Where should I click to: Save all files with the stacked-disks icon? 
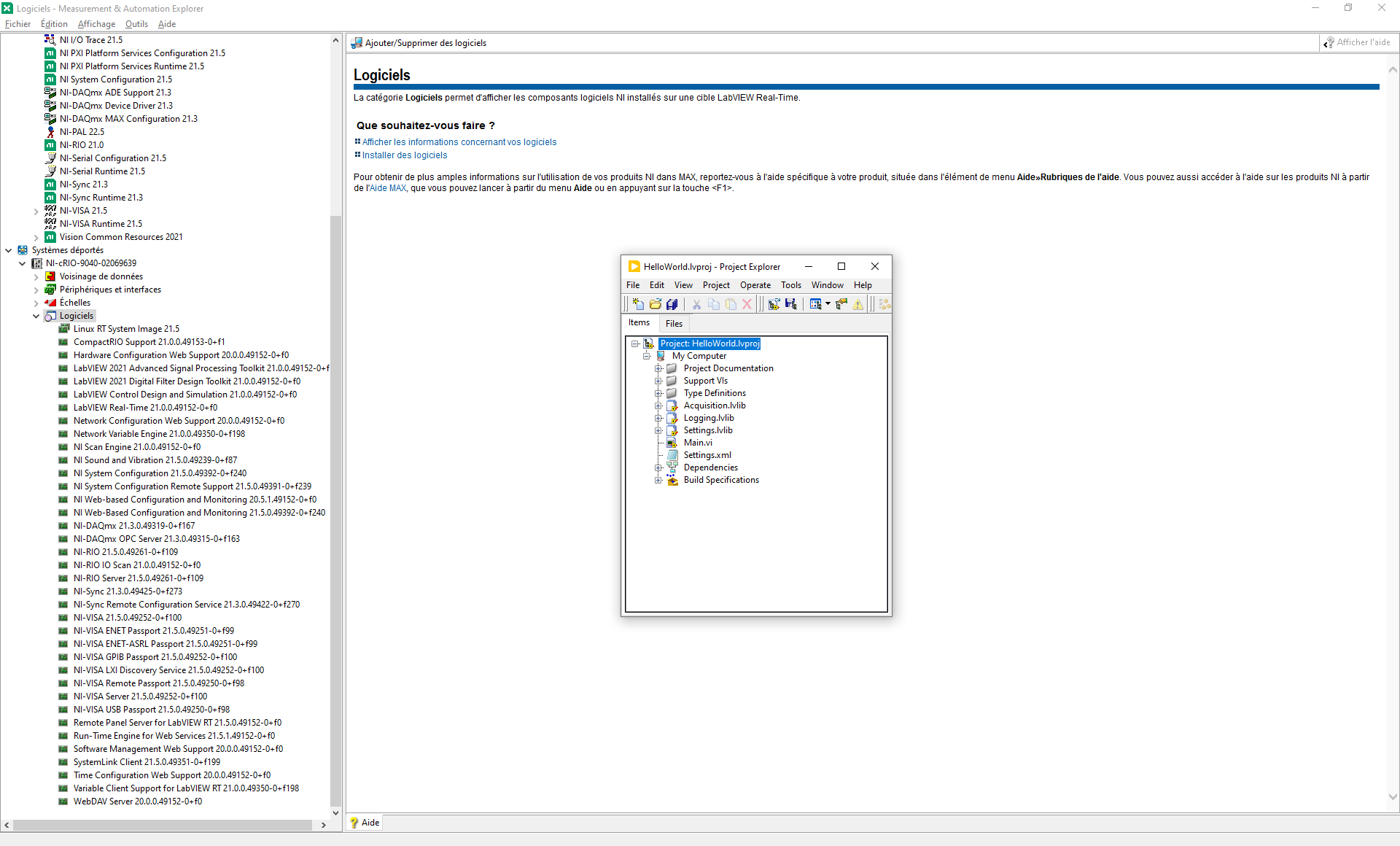(x=672, y=304)
